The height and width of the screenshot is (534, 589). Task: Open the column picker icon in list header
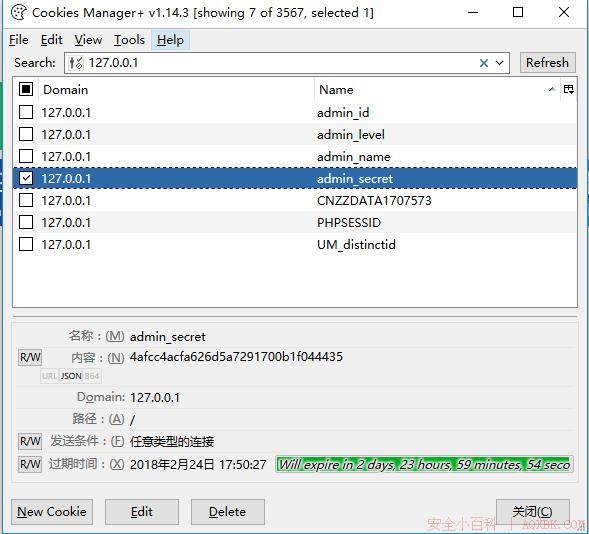click(569, 89)
